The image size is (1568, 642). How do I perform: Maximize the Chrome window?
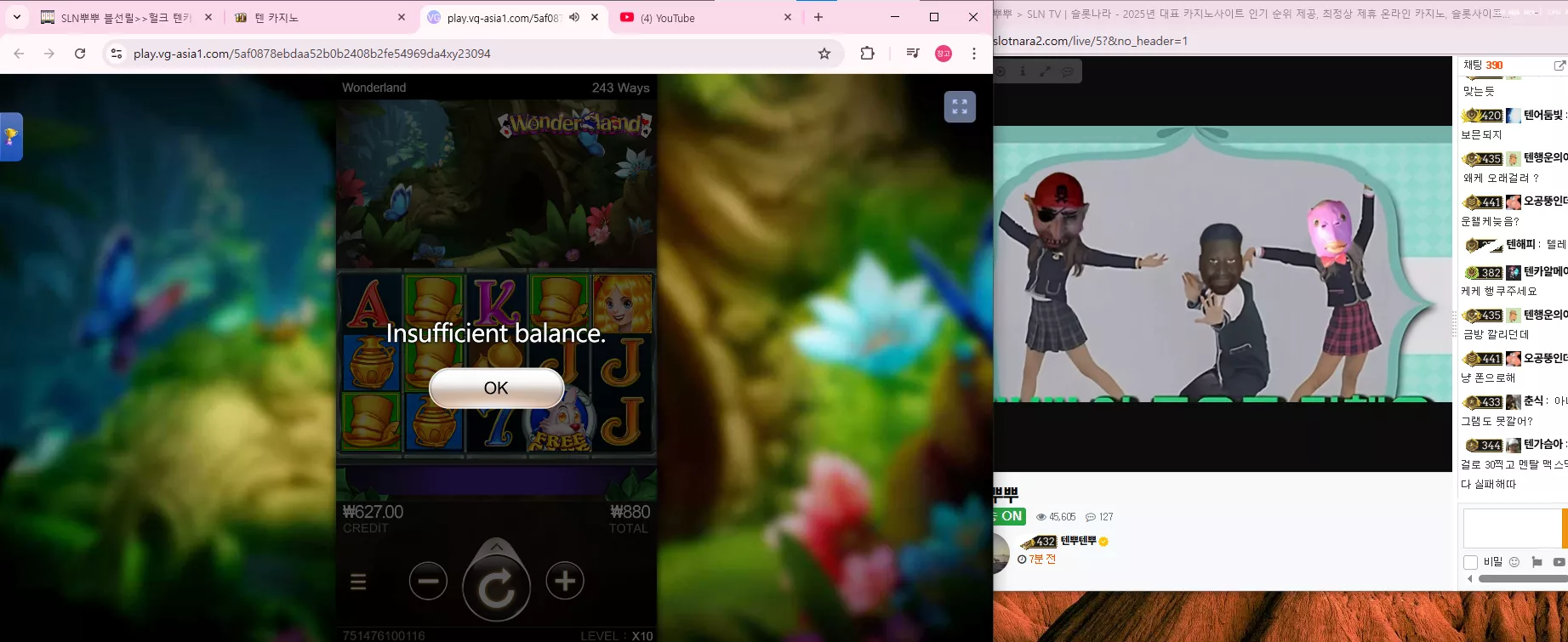(934, 17)
